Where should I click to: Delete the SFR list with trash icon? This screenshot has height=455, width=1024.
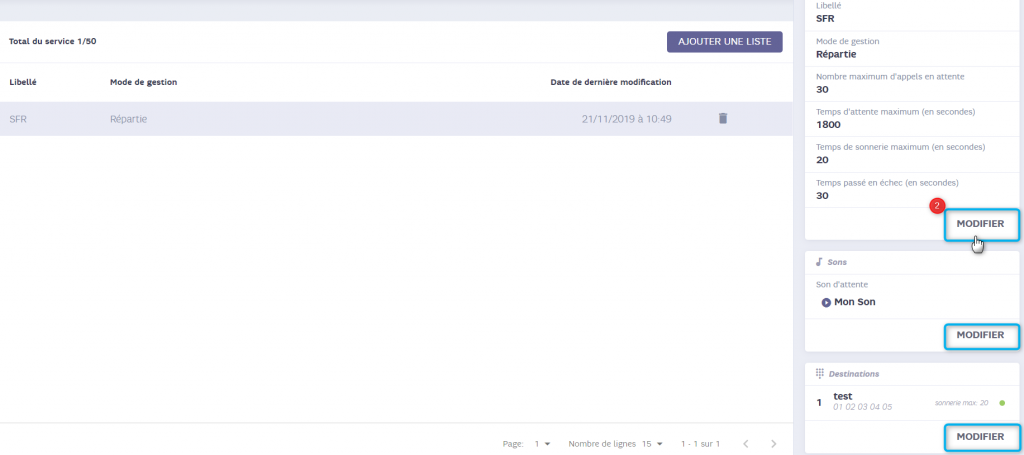pos(723,118)
